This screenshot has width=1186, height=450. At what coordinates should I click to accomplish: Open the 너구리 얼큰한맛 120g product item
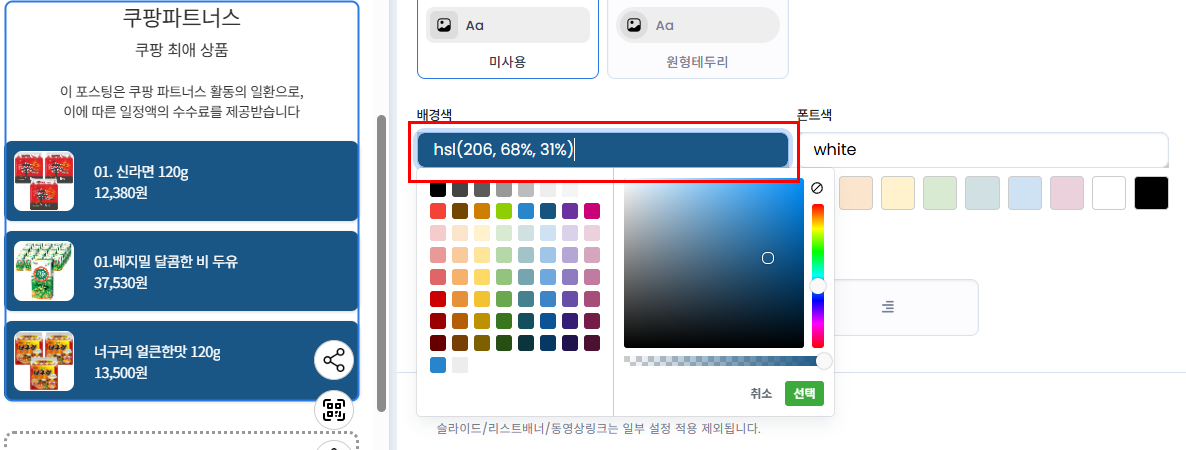point(182,361)
